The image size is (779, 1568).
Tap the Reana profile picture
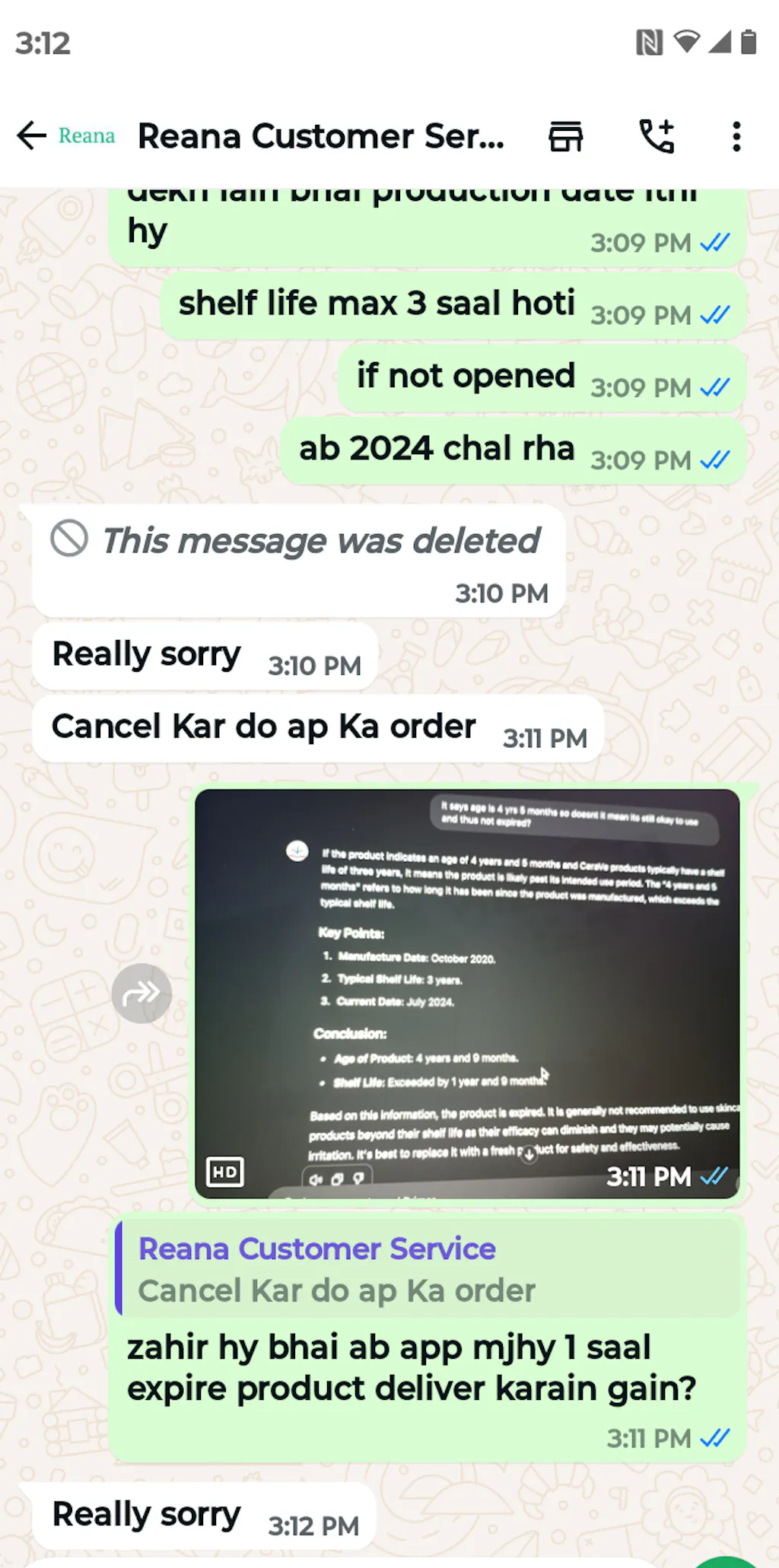(x=87, y=136)
